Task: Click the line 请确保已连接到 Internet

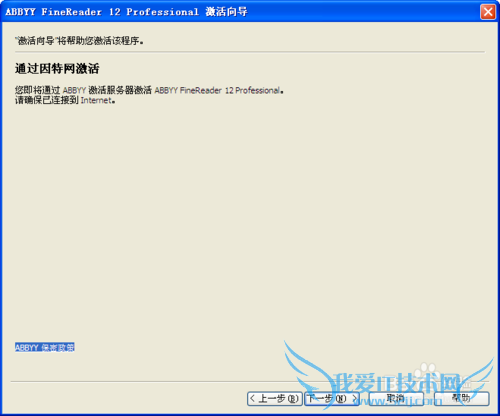Action: (65, 100)
